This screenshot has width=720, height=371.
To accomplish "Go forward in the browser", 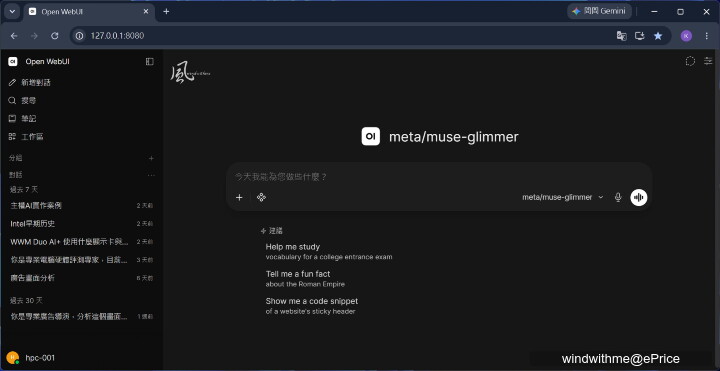I will coord(34,36).
